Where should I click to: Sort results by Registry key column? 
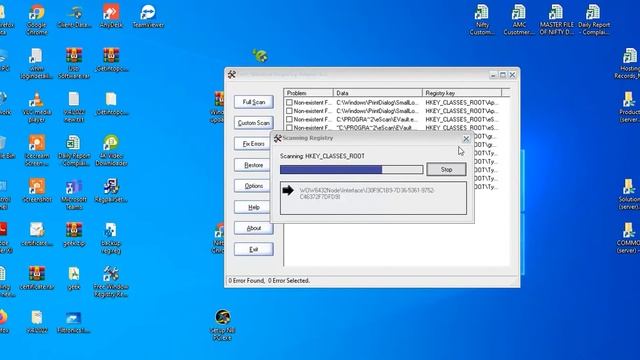tap(462, 93)
